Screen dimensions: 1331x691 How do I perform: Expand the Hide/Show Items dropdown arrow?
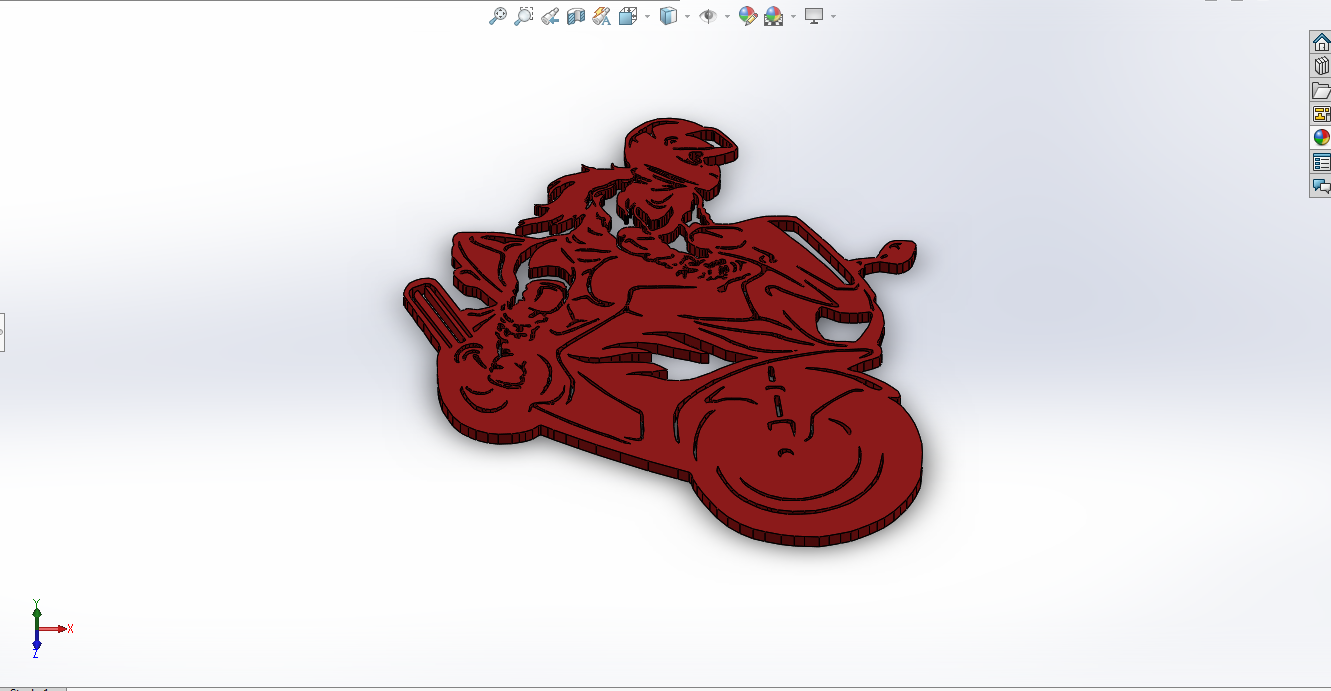click(x=727, y=16)
